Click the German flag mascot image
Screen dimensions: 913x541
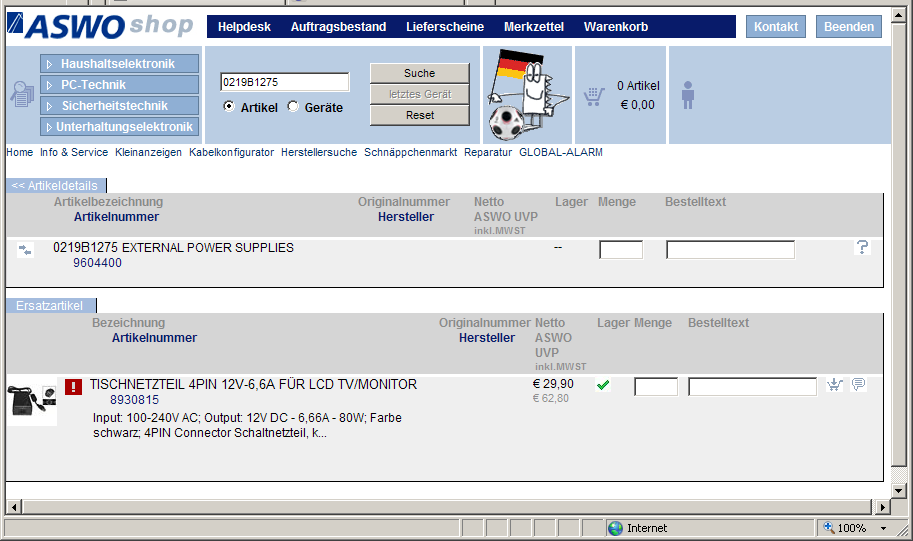coord(527,95)
